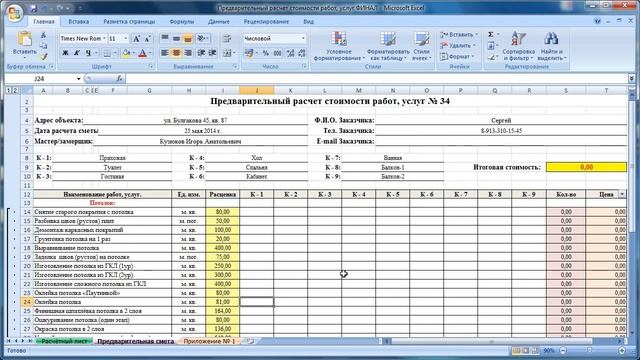Increase font size with the large A icon
The image size is (640, 360).
(137, 38)
